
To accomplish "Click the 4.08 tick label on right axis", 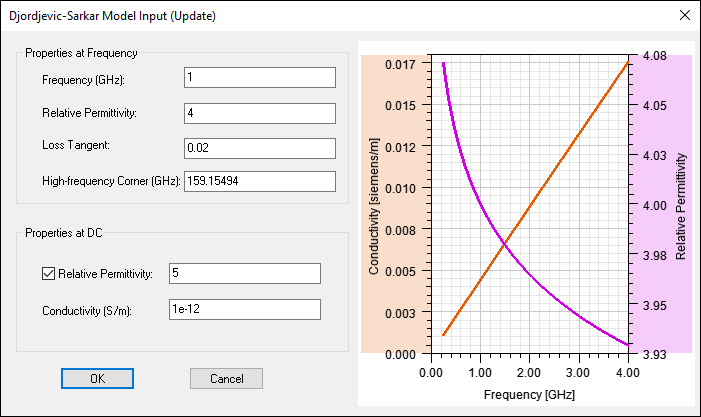I will (x=653, y=56).
